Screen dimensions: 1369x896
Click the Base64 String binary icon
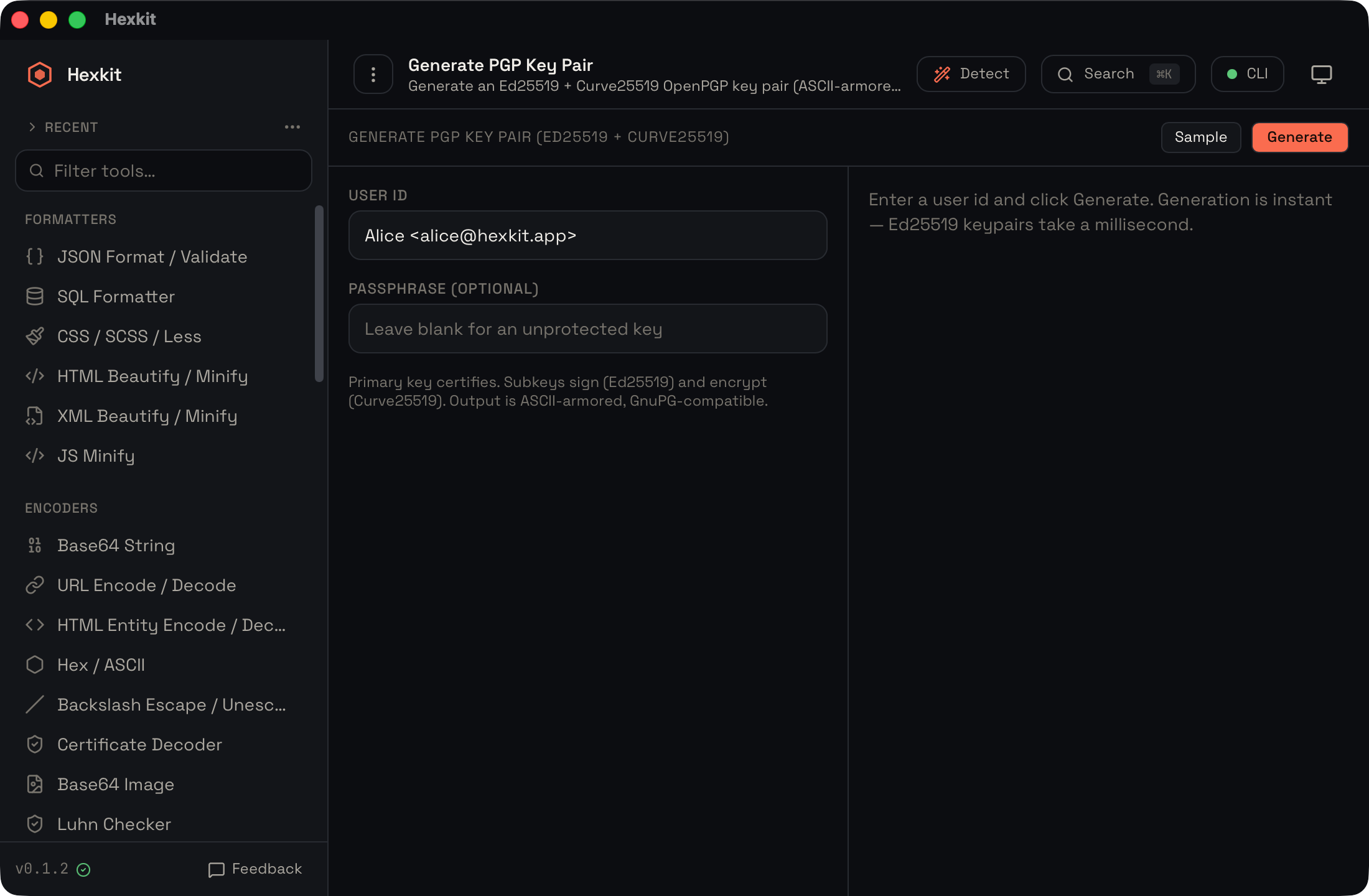pos(35,545)
